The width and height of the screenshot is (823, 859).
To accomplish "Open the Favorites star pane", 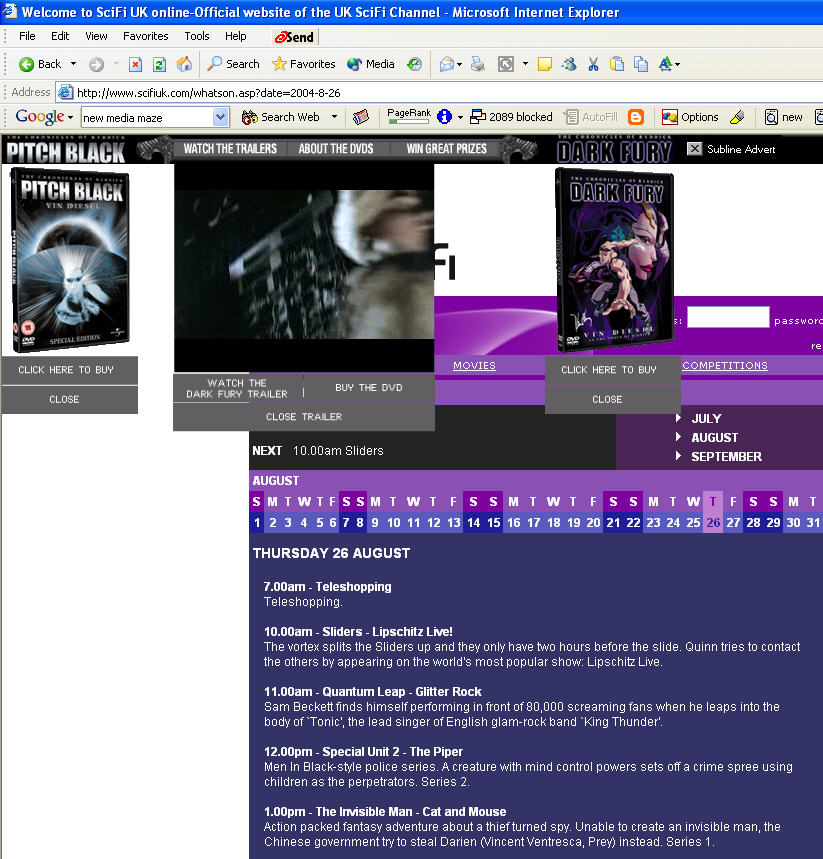I will pyautogui.click(x=304, y=64).
